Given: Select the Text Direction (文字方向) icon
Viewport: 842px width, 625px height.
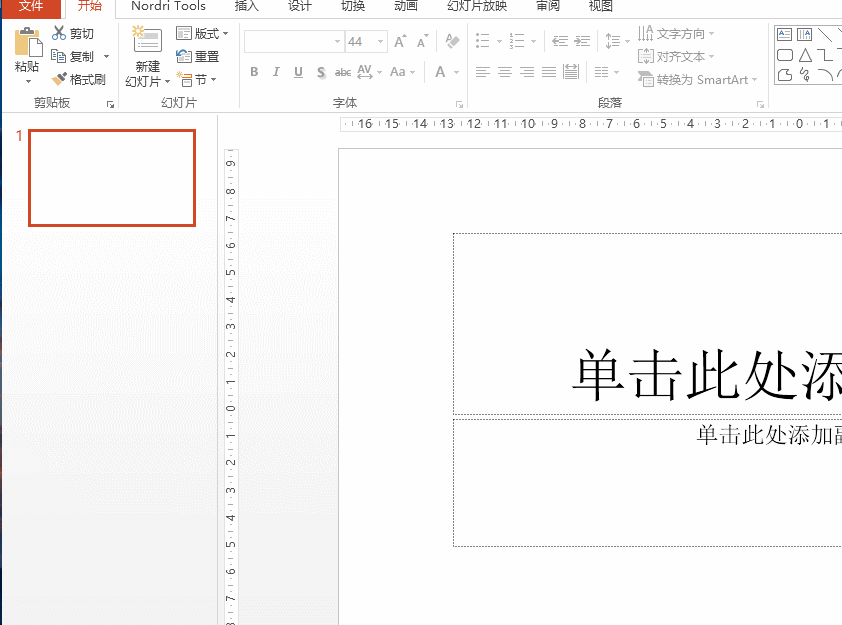Looking at the screenshot, I should tap(677, 33).
